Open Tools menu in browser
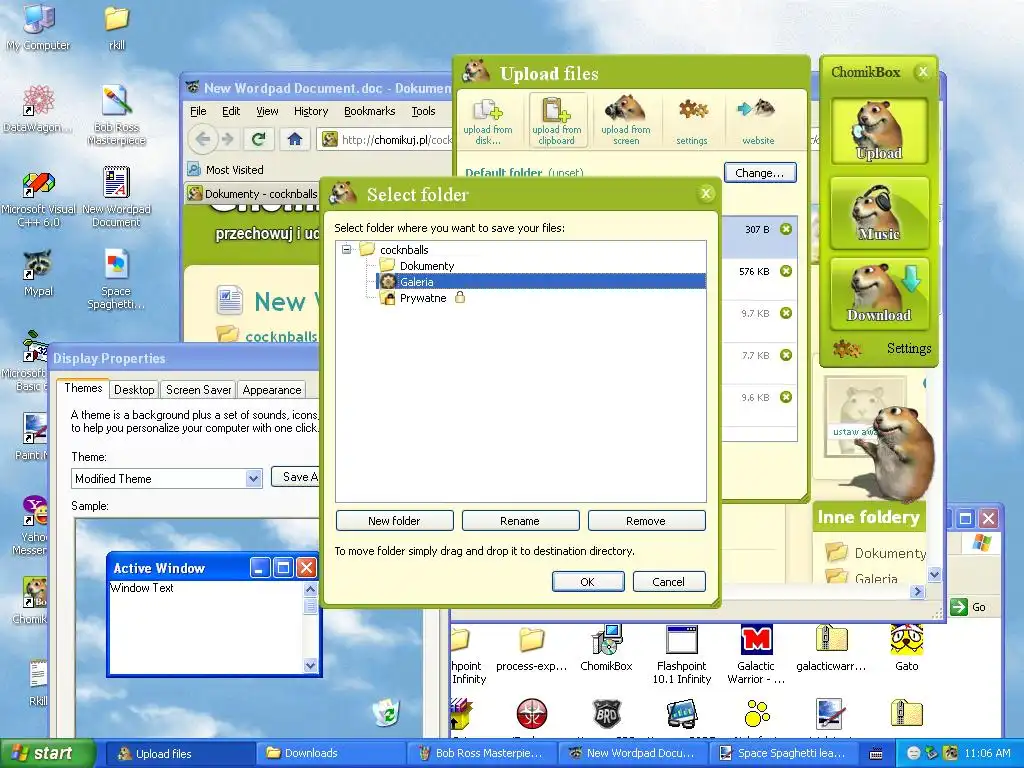The image size is (1024, 768). click(423, 111)
